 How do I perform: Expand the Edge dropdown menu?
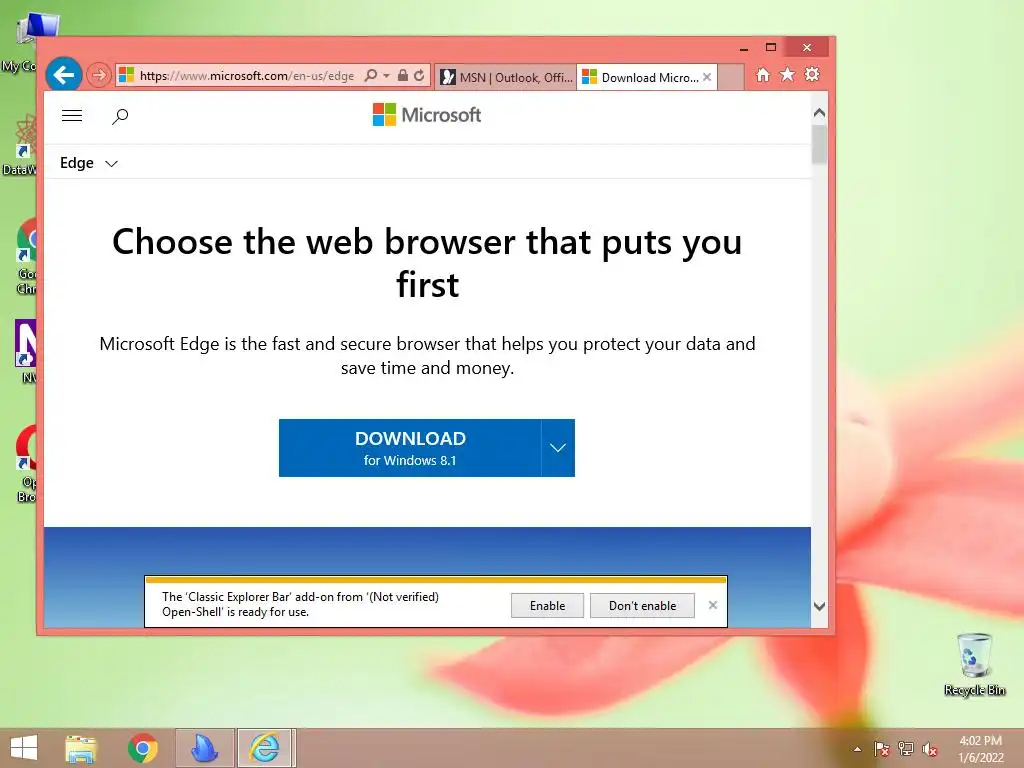click(89, 163)
